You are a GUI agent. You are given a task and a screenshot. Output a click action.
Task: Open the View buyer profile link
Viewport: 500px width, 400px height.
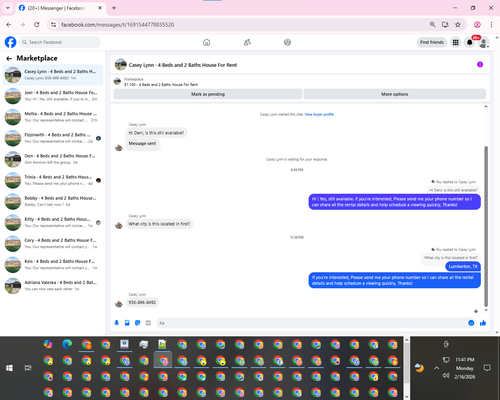(319, 114)
